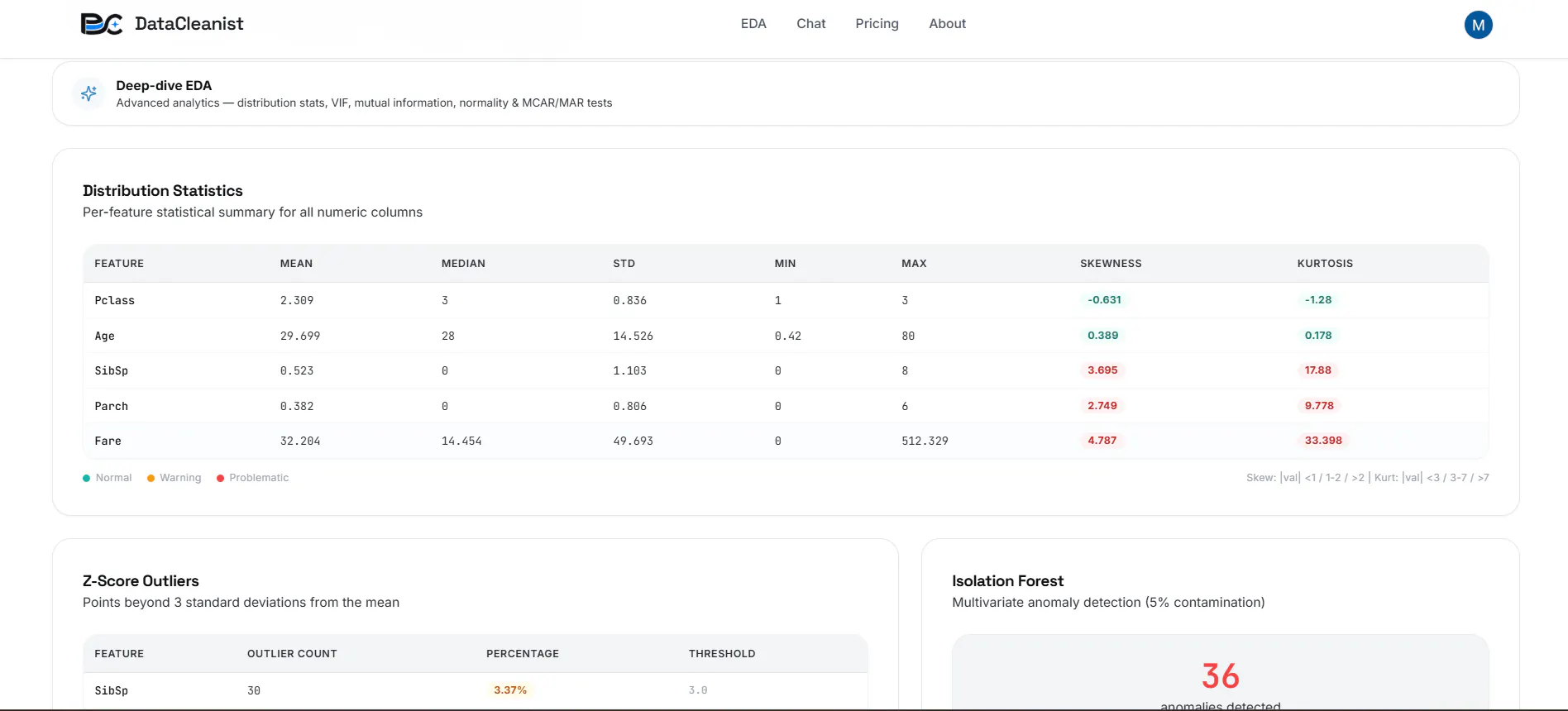Click the THRESHOLD column header
This screenshot has width=1568, height=711.
[722, 654]
